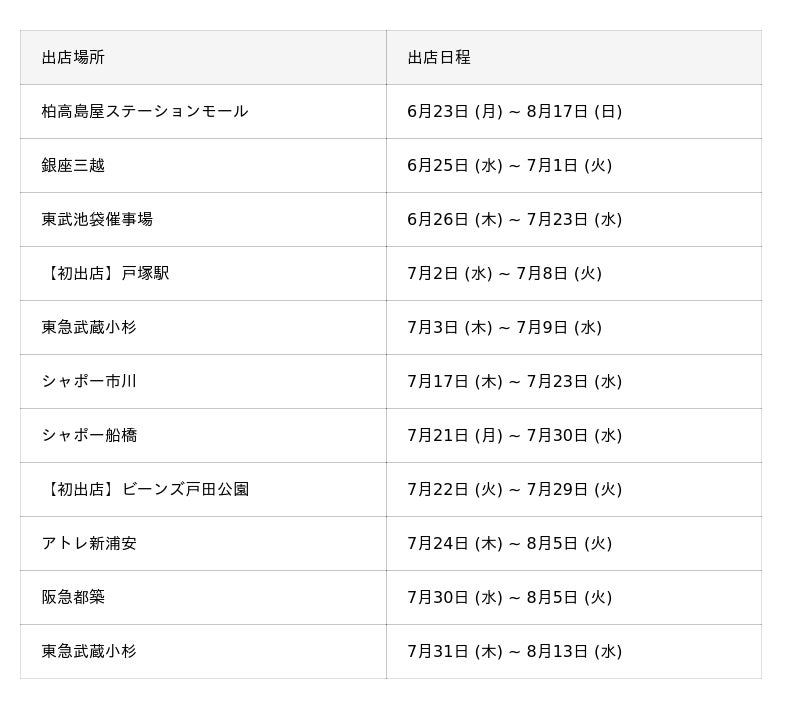This screenshot has height=709, width=800.
Task: Select the date 7月22日 (火) ~ 7月29日 (火)
Action: point(514,490)
